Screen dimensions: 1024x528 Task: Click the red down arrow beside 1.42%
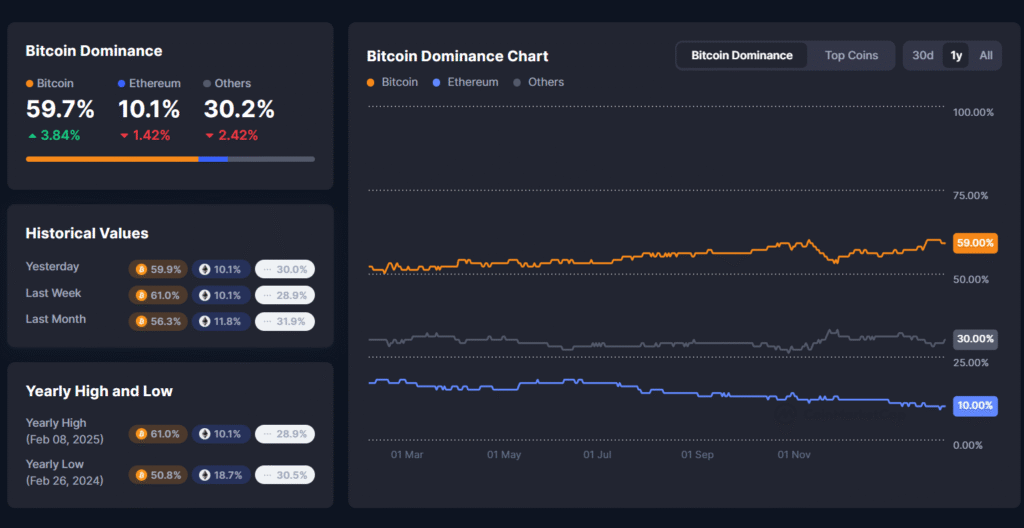[124, 135]
